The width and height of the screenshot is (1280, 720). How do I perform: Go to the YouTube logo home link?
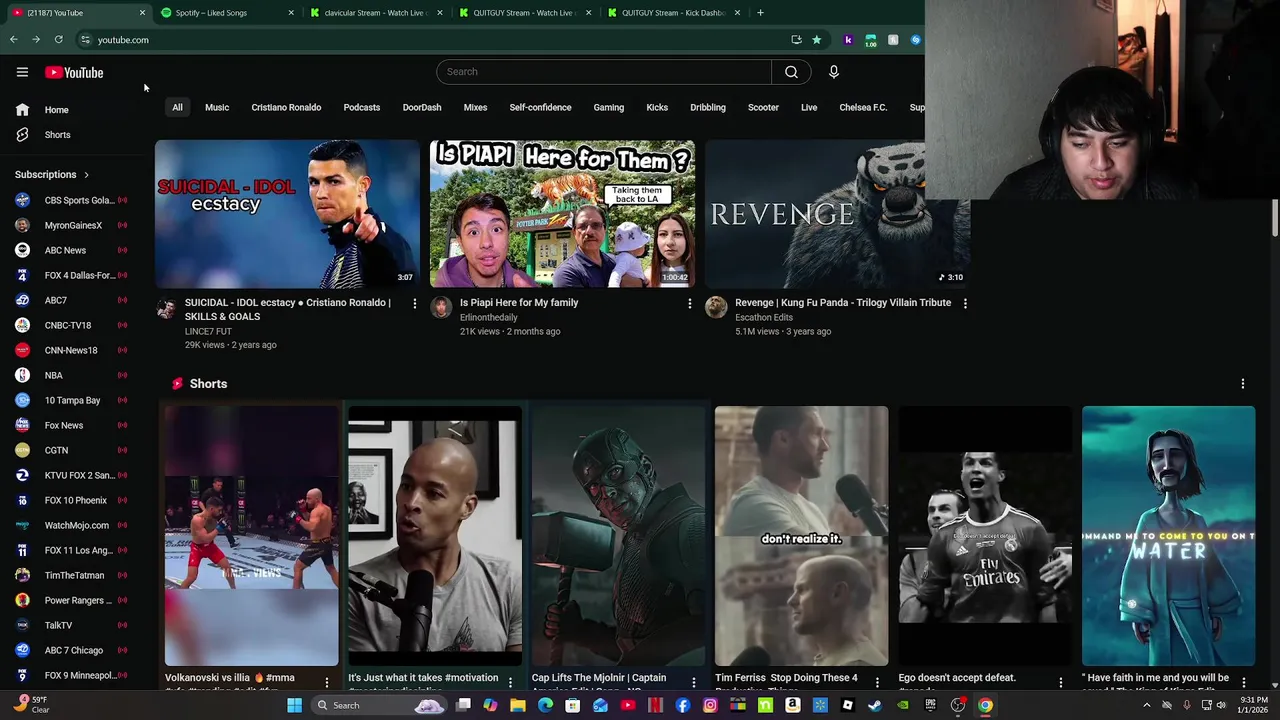[74, 72]
